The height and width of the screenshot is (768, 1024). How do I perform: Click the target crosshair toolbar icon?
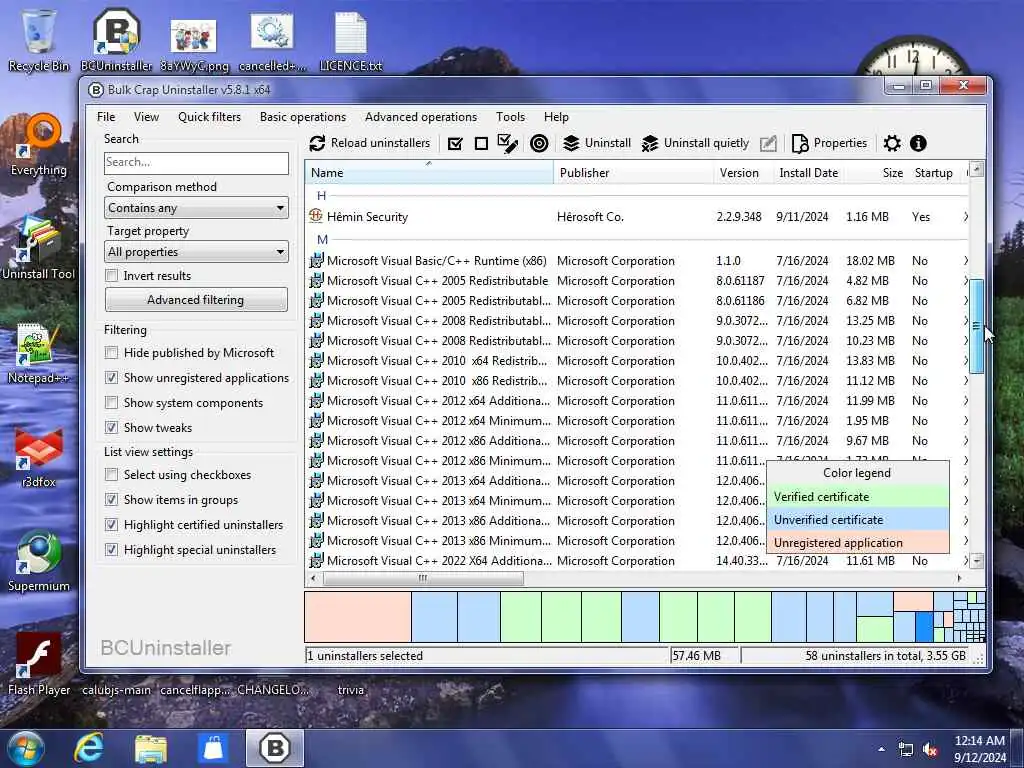[539, 143]
